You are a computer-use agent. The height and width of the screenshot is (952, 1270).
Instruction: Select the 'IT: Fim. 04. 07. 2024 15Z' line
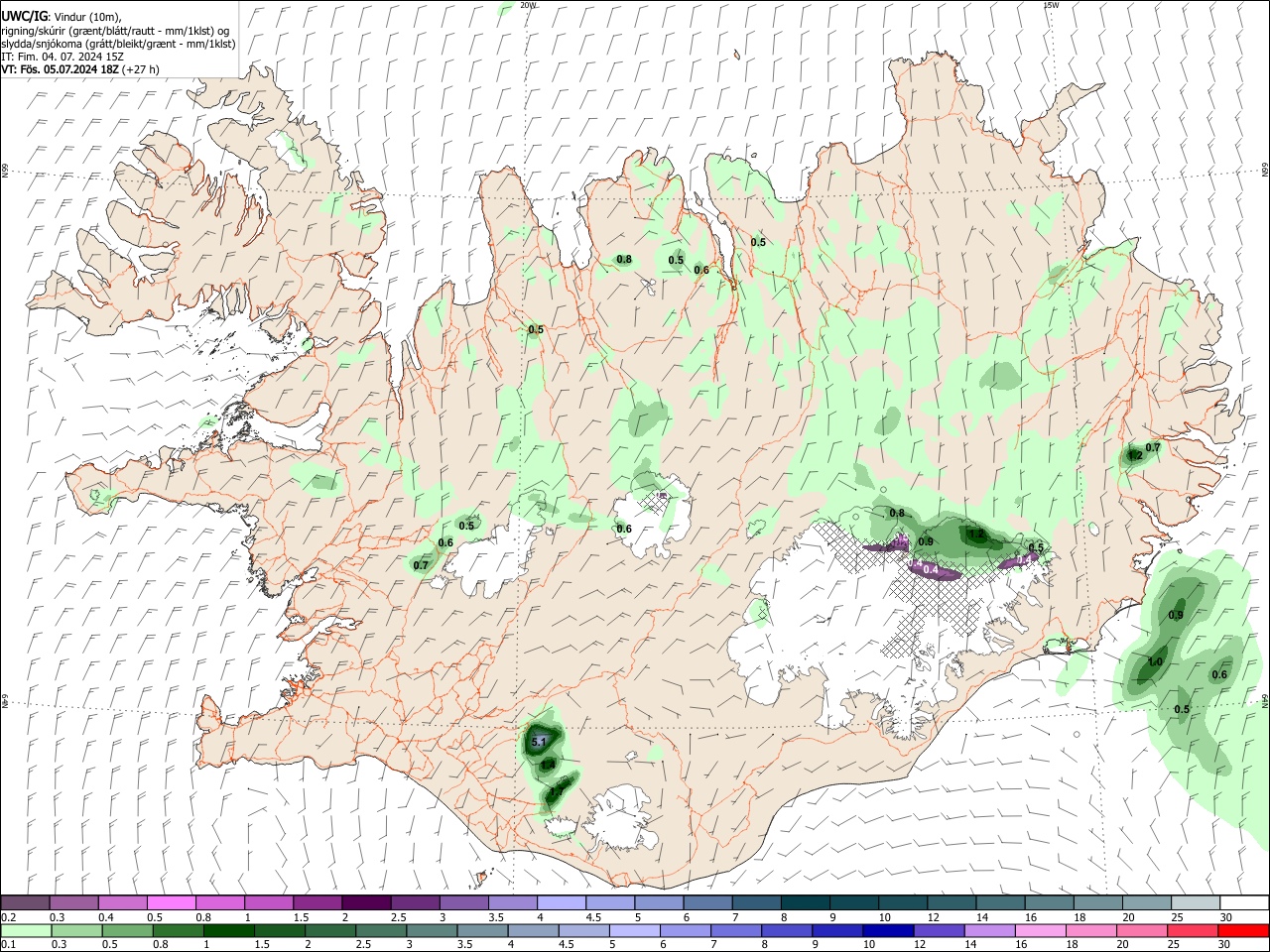click(x=62, y=57)
